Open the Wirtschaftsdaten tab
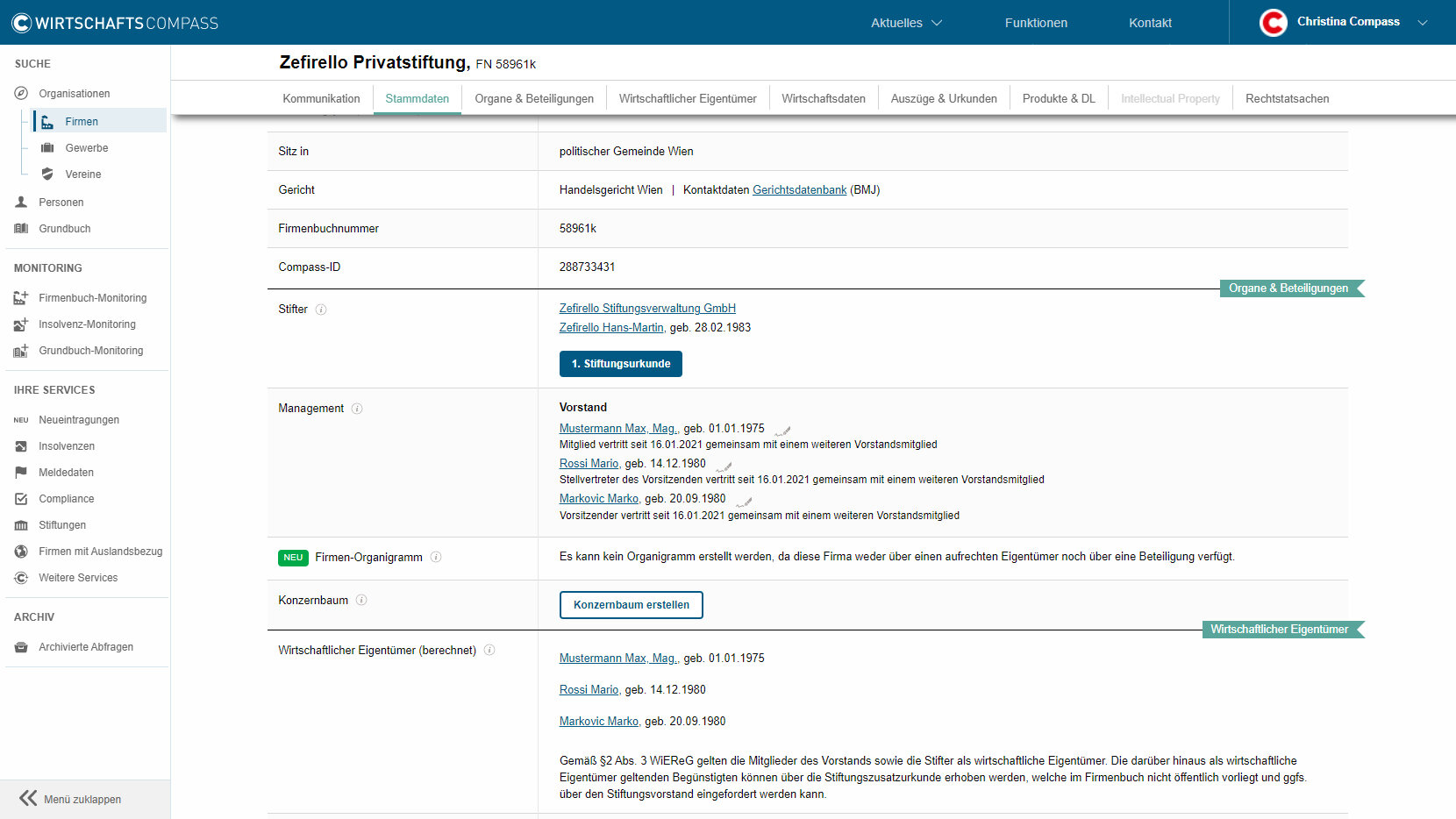This screenshot has height=819, width=1456. [x=824, y=99]
